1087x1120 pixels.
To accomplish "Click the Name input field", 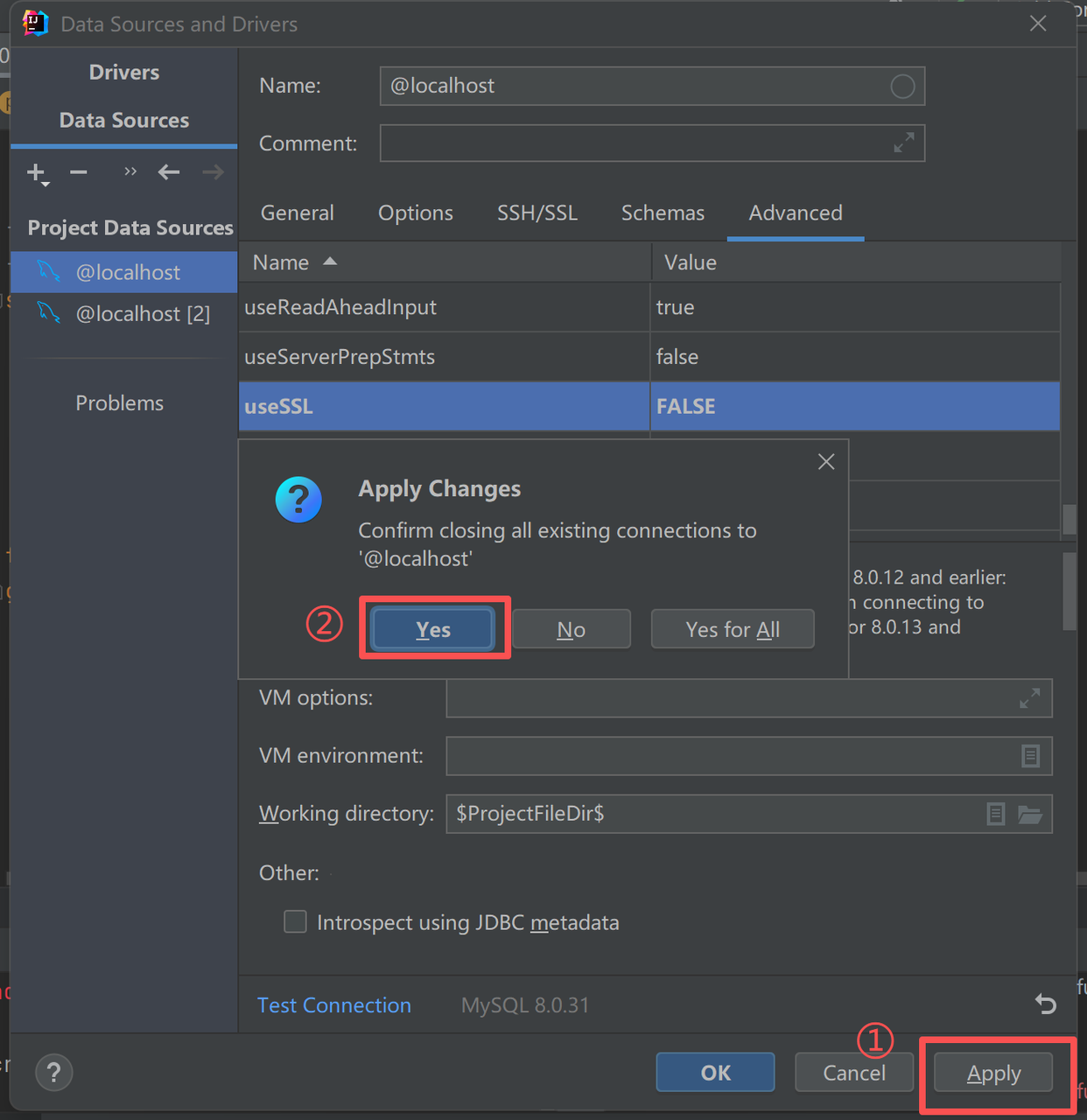I will click(652, 86).
